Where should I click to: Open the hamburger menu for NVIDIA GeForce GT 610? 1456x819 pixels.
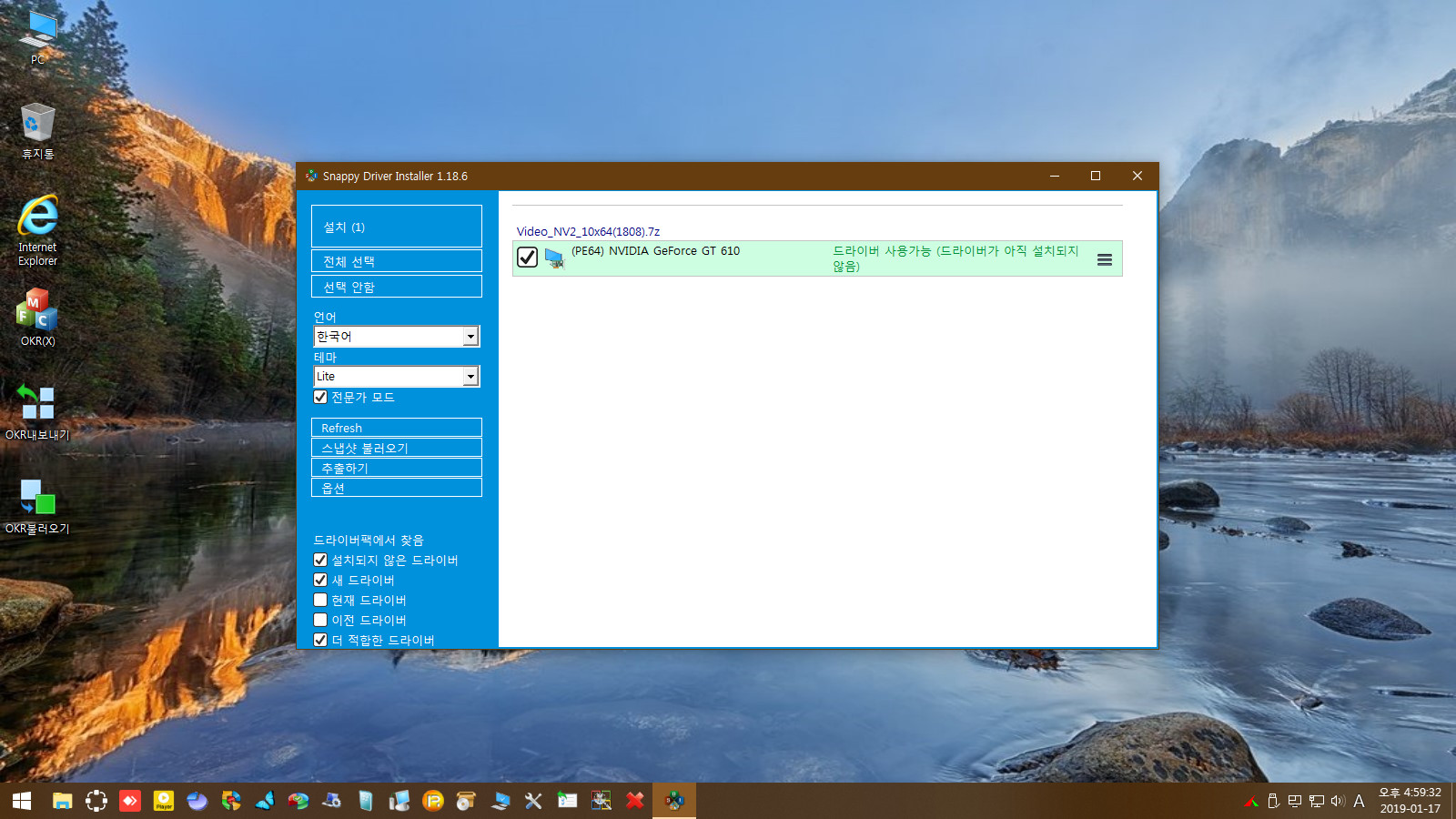pos(1104,259)
